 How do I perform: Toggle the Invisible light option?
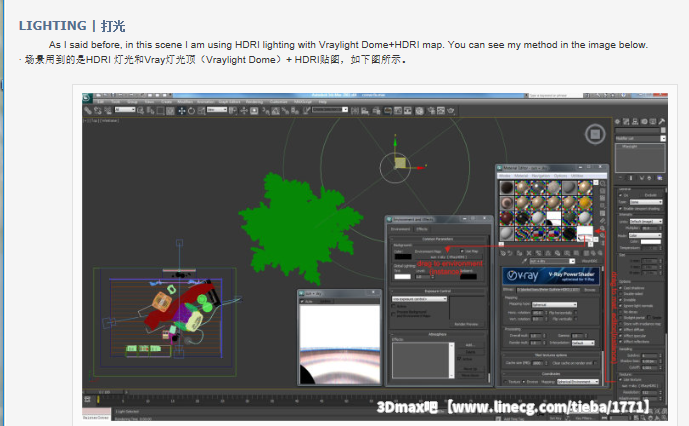620,300
